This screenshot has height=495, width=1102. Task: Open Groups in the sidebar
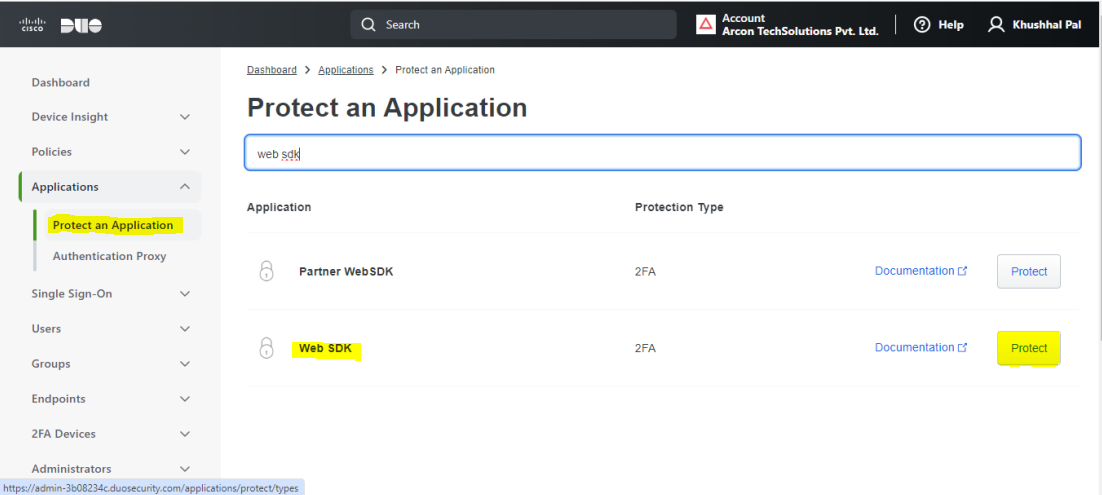click(x=51, y=364)
